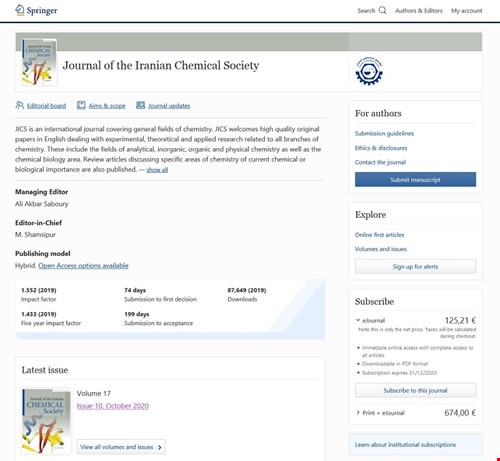Click the Aims & scope icon
This screenshot has width=500, height=461.
[81, 105]
